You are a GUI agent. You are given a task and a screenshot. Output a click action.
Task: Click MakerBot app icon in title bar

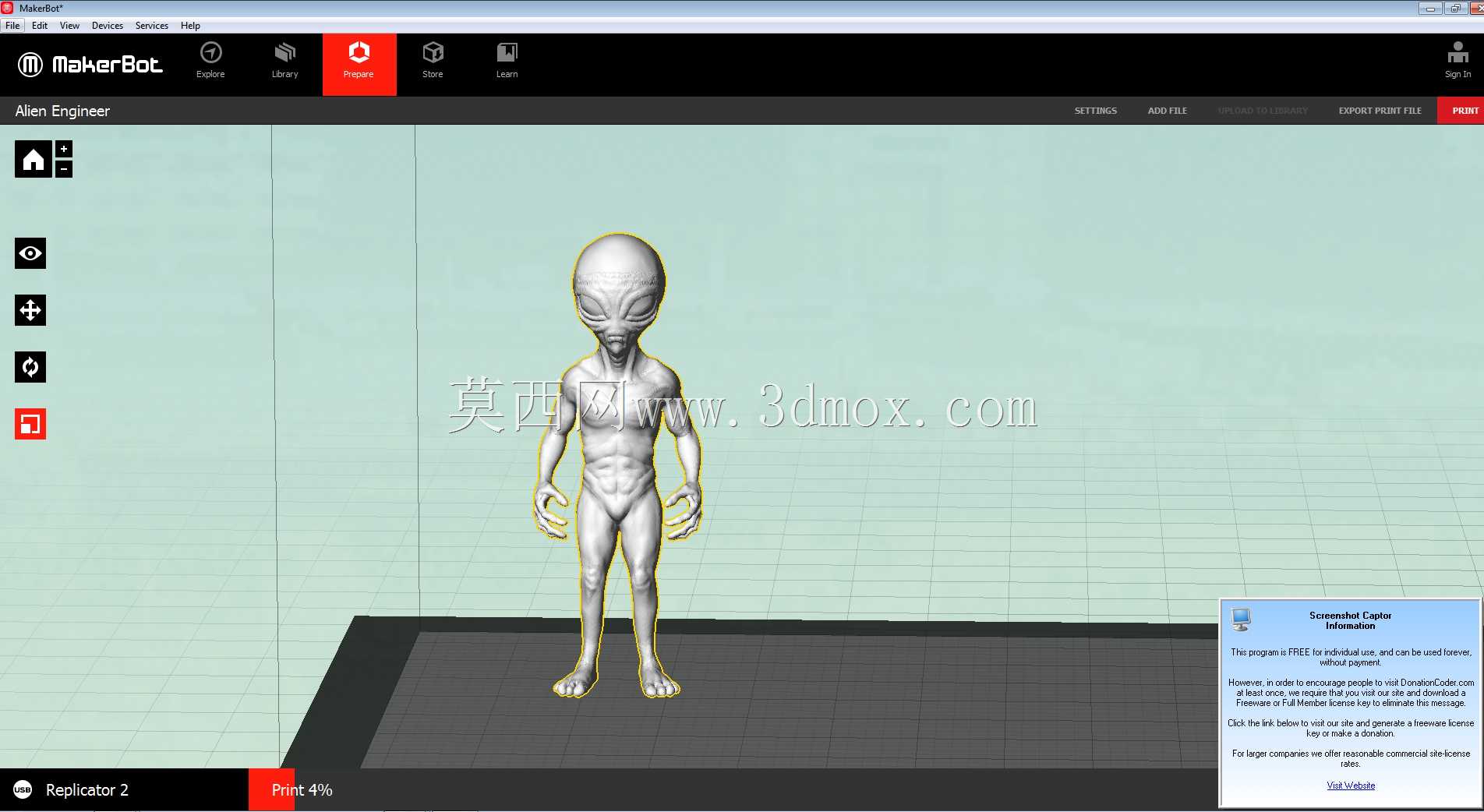pyautogui.click(x=8, y=8)
